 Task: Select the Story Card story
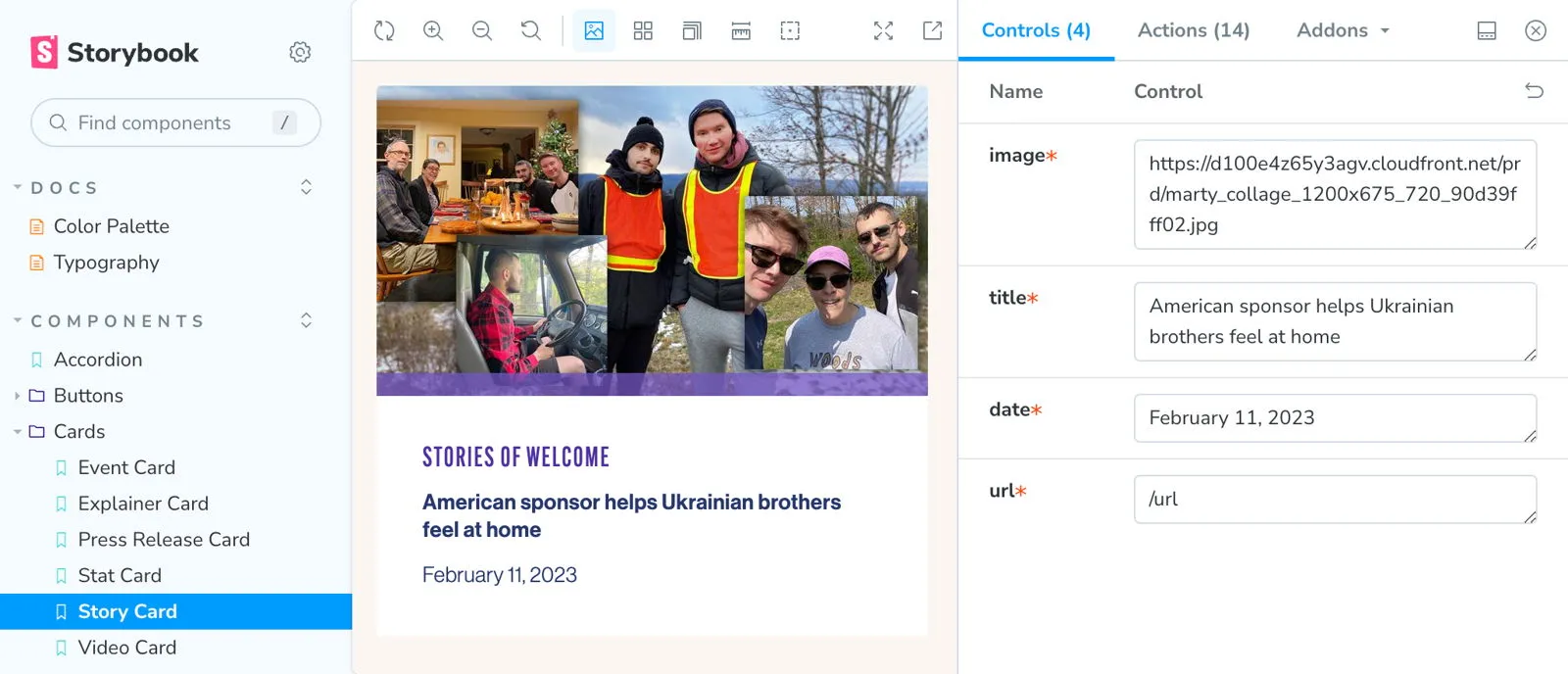tap(175, 611)
